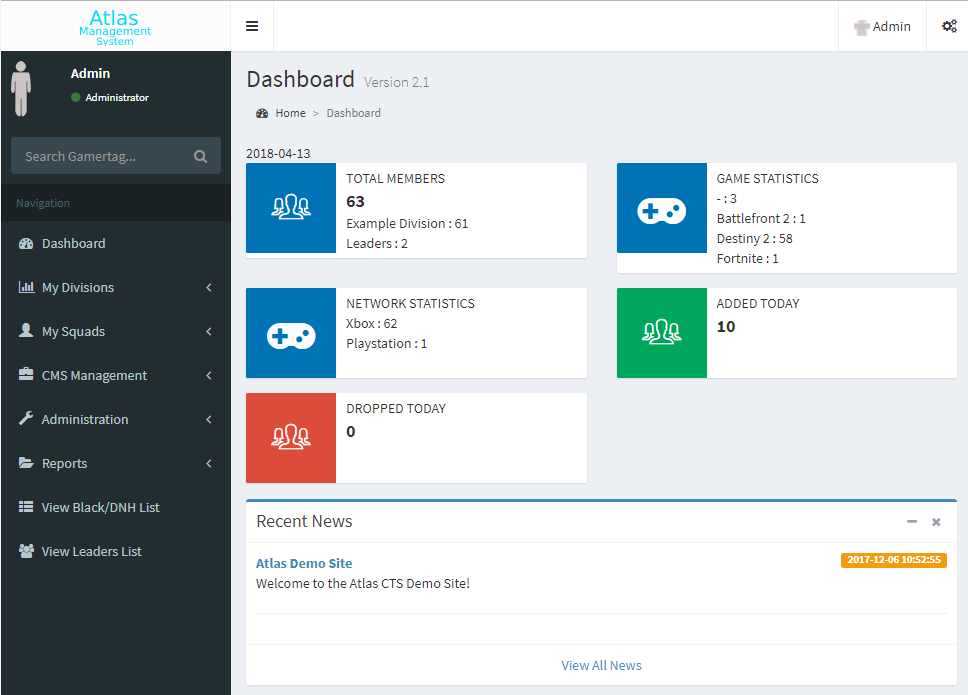The image size is (968, 695).
Task: Click the green Added Today icon
Action: coord(661,333)
